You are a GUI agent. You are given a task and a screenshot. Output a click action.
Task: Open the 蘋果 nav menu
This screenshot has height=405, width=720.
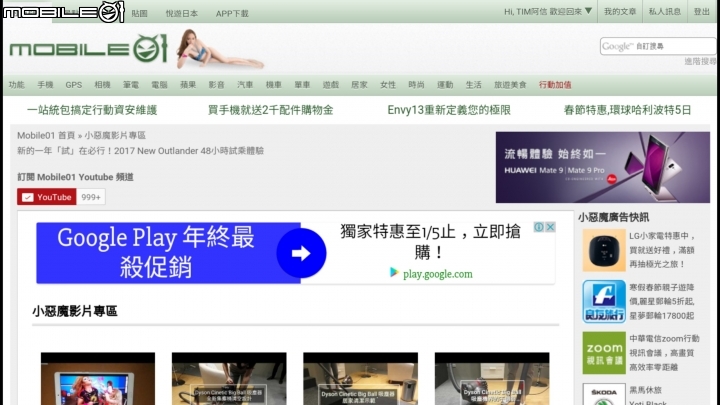tap(188, 84)
